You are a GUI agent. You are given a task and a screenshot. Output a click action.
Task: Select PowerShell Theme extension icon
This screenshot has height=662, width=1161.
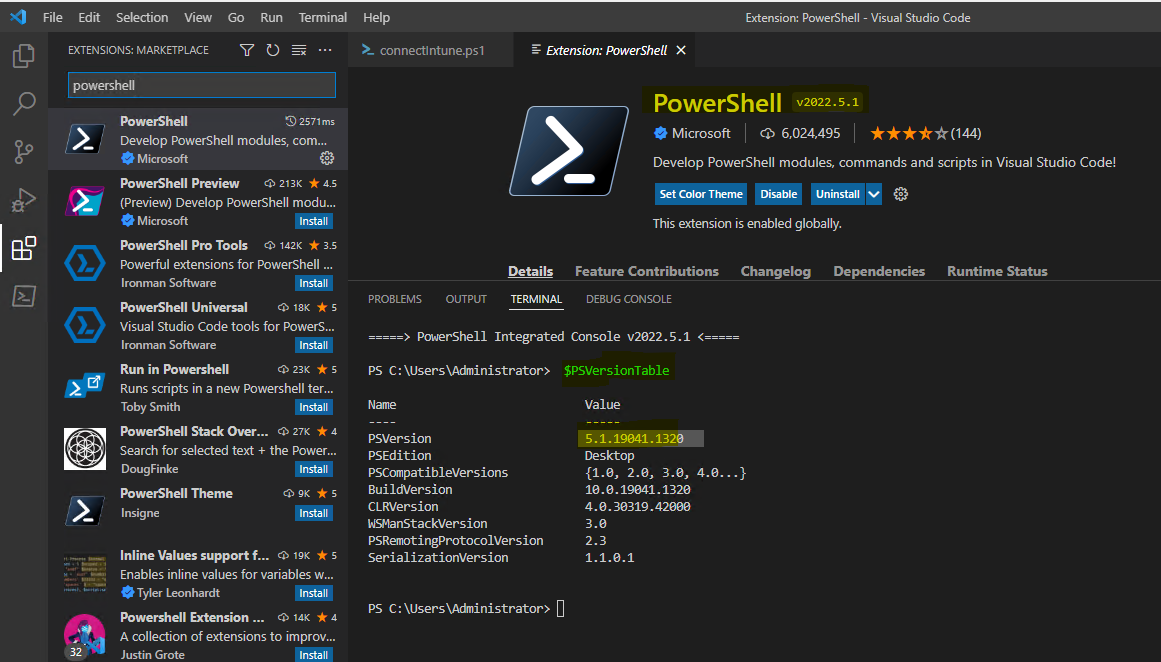click(84, 511)
